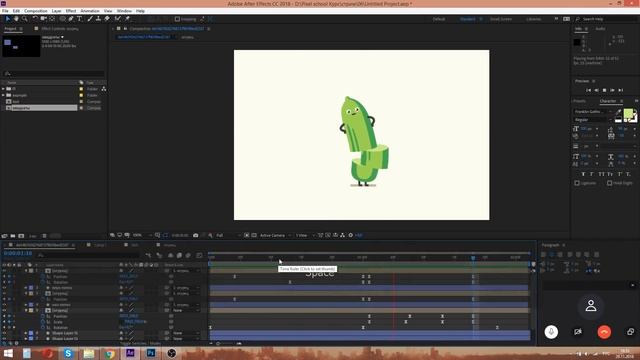This screenshot has height=360, width=640.
Task: Select the Hand tool
Action: pos(16,19)
